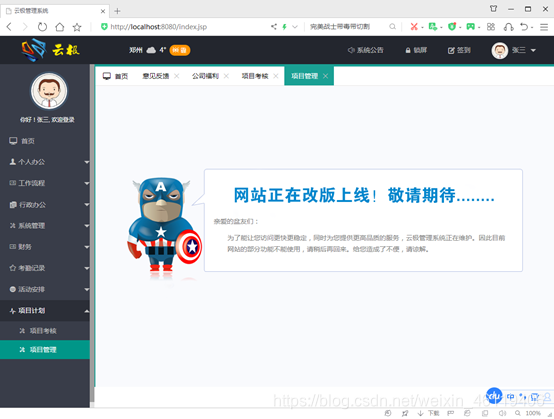Open a new browser tab with plus

[x=117, y=11]
